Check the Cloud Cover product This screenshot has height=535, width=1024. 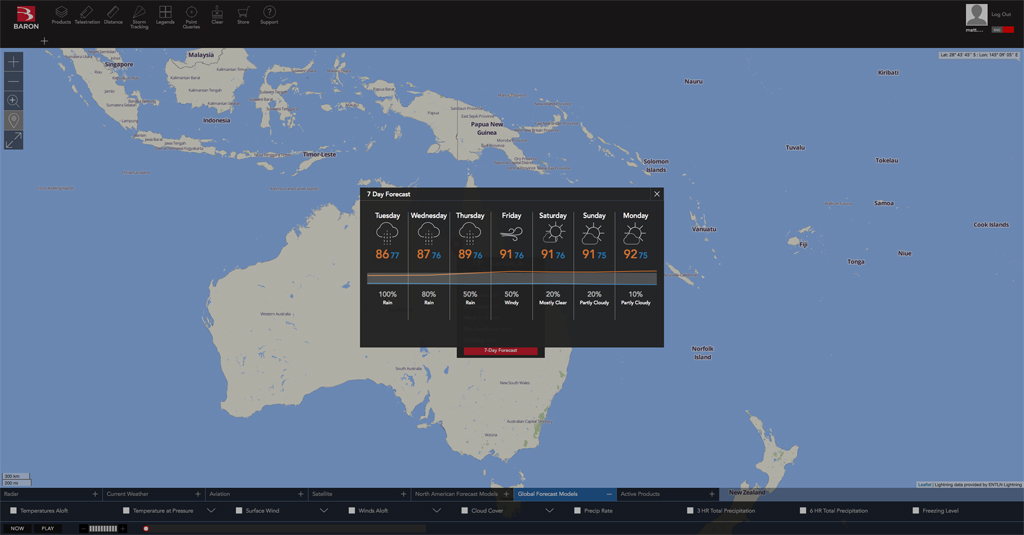(x=465, y=511)
